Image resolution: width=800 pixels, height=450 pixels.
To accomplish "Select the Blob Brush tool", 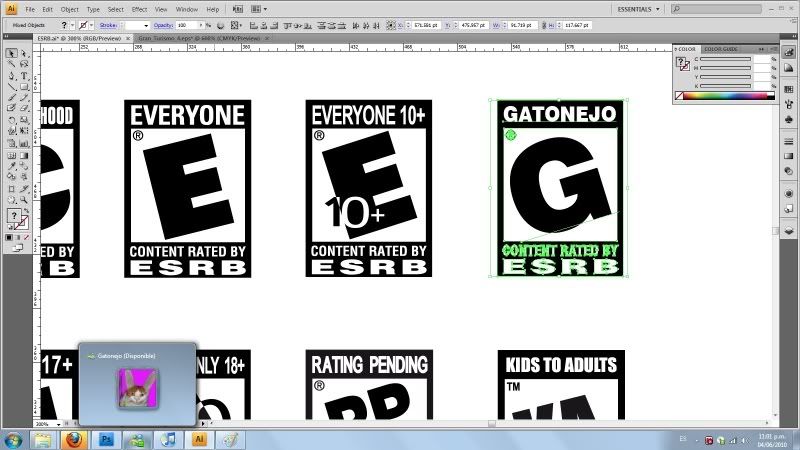I will 11,108.
